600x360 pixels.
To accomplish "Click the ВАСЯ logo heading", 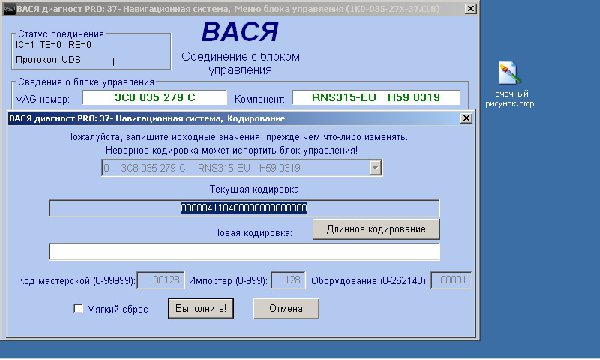I will click(240, 32).
